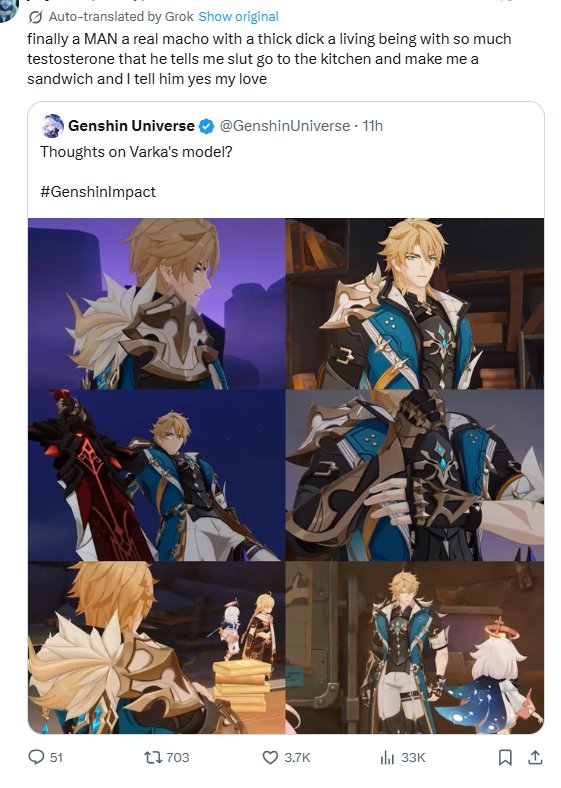This screenshot has height=788, width=561.
Task: Click the 11h timestamp of quoted post
Action: click(372, 126)
